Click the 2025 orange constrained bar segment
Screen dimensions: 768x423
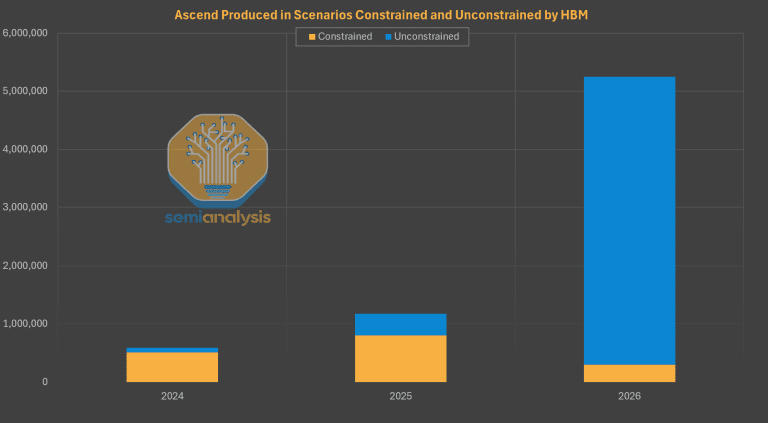[401, 358]
